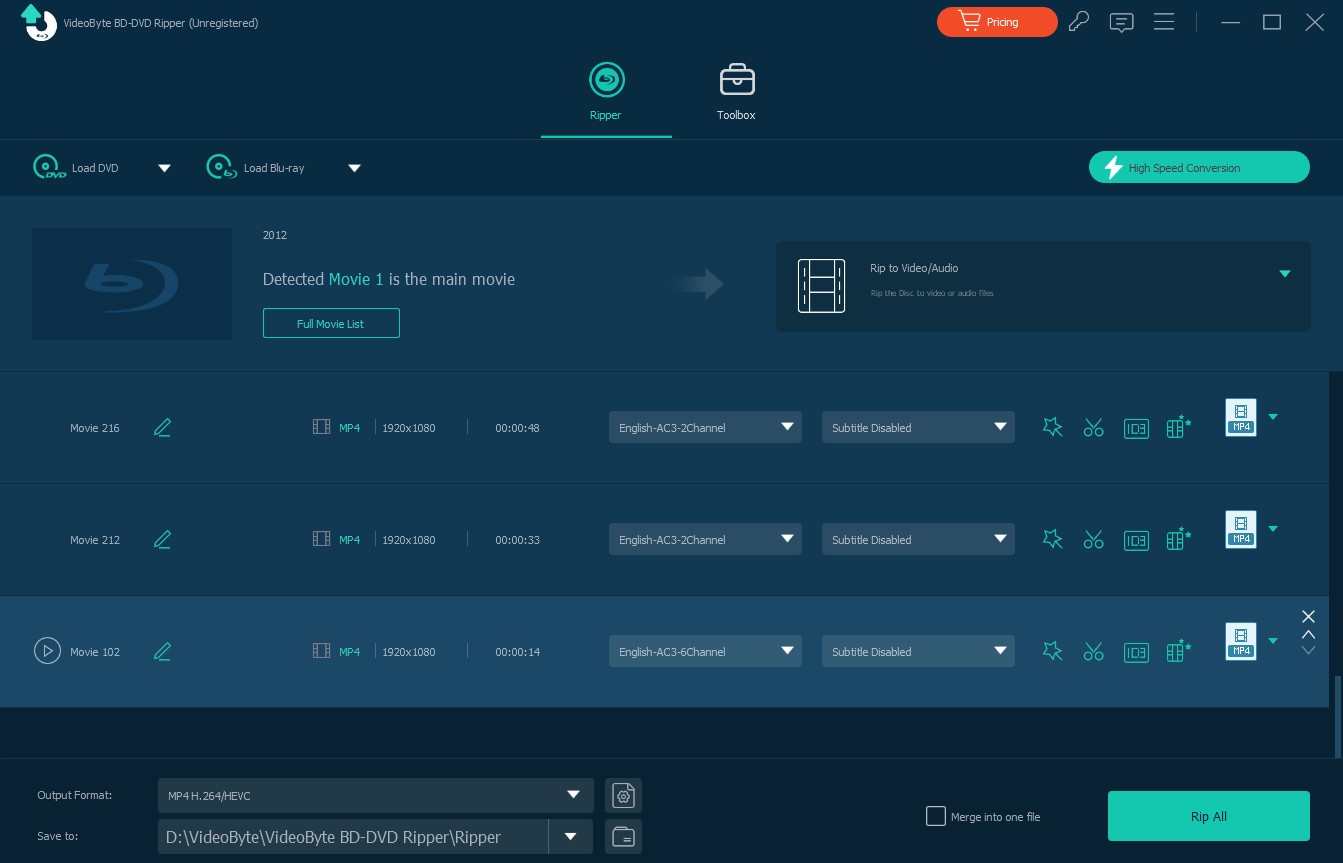The height and width of the screenshot is (863, 1343).
Task: Select the Ripper tab
Action: point(605,93)
